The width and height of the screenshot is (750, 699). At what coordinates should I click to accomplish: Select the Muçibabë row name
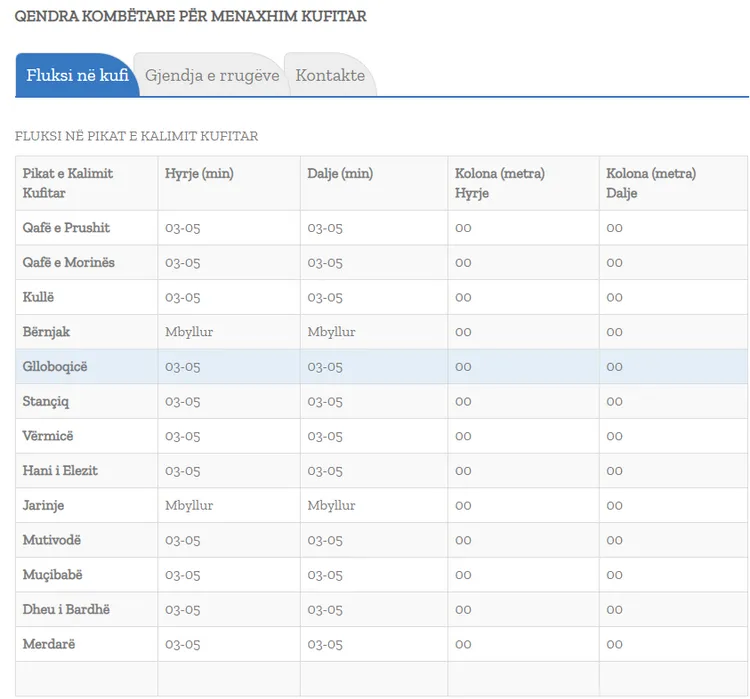click(52, 575)
